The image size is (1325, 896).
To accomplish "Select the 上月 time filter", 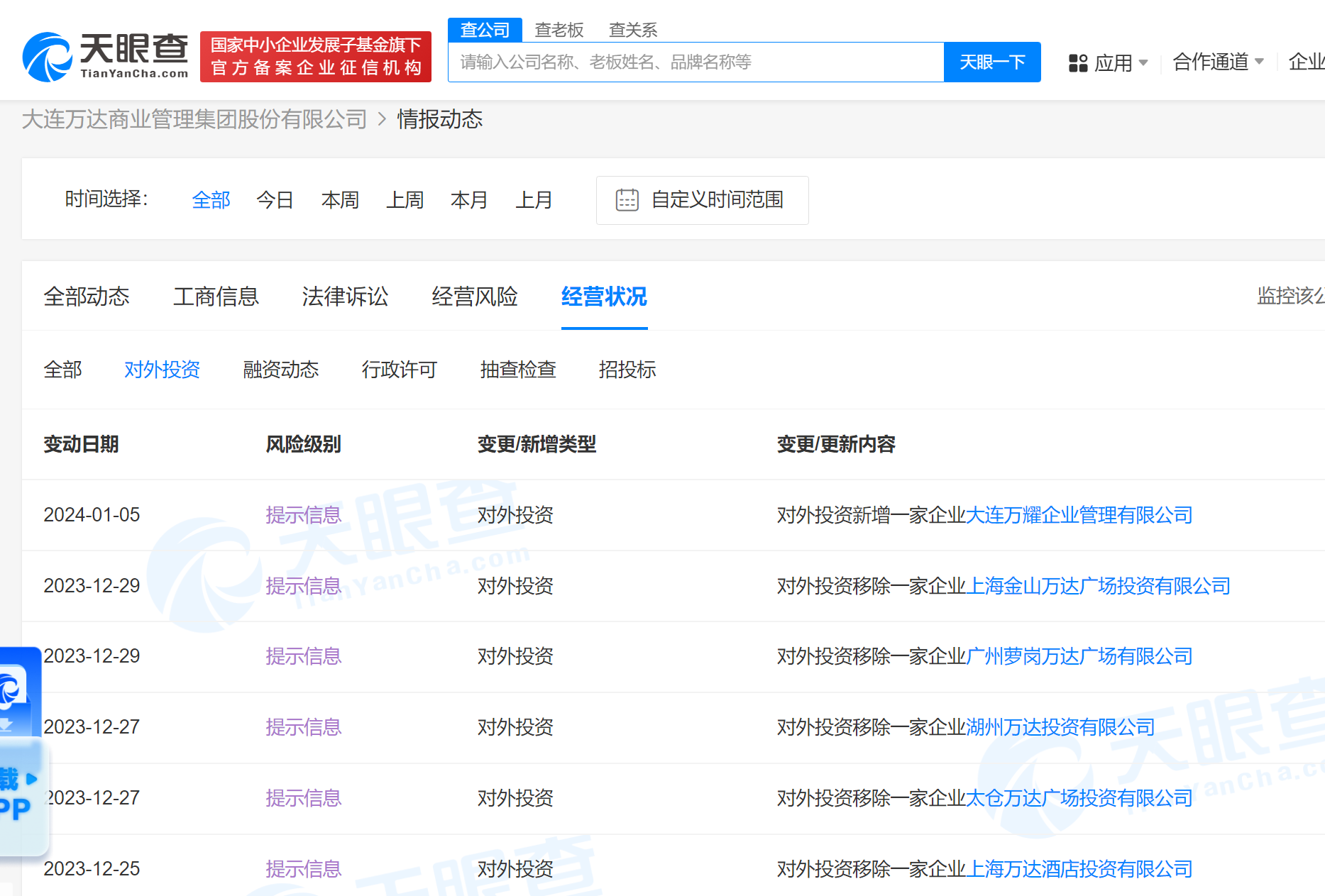I will [534, 200].
